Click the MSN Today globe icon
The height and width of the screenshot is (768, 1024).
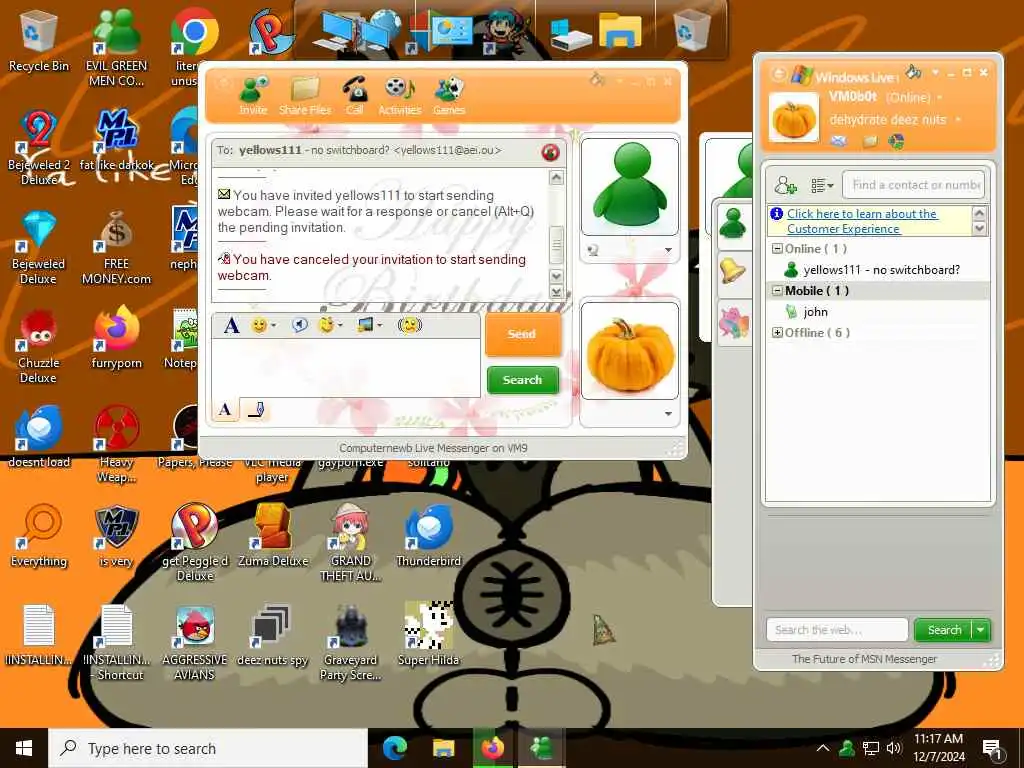pos(897,140)
